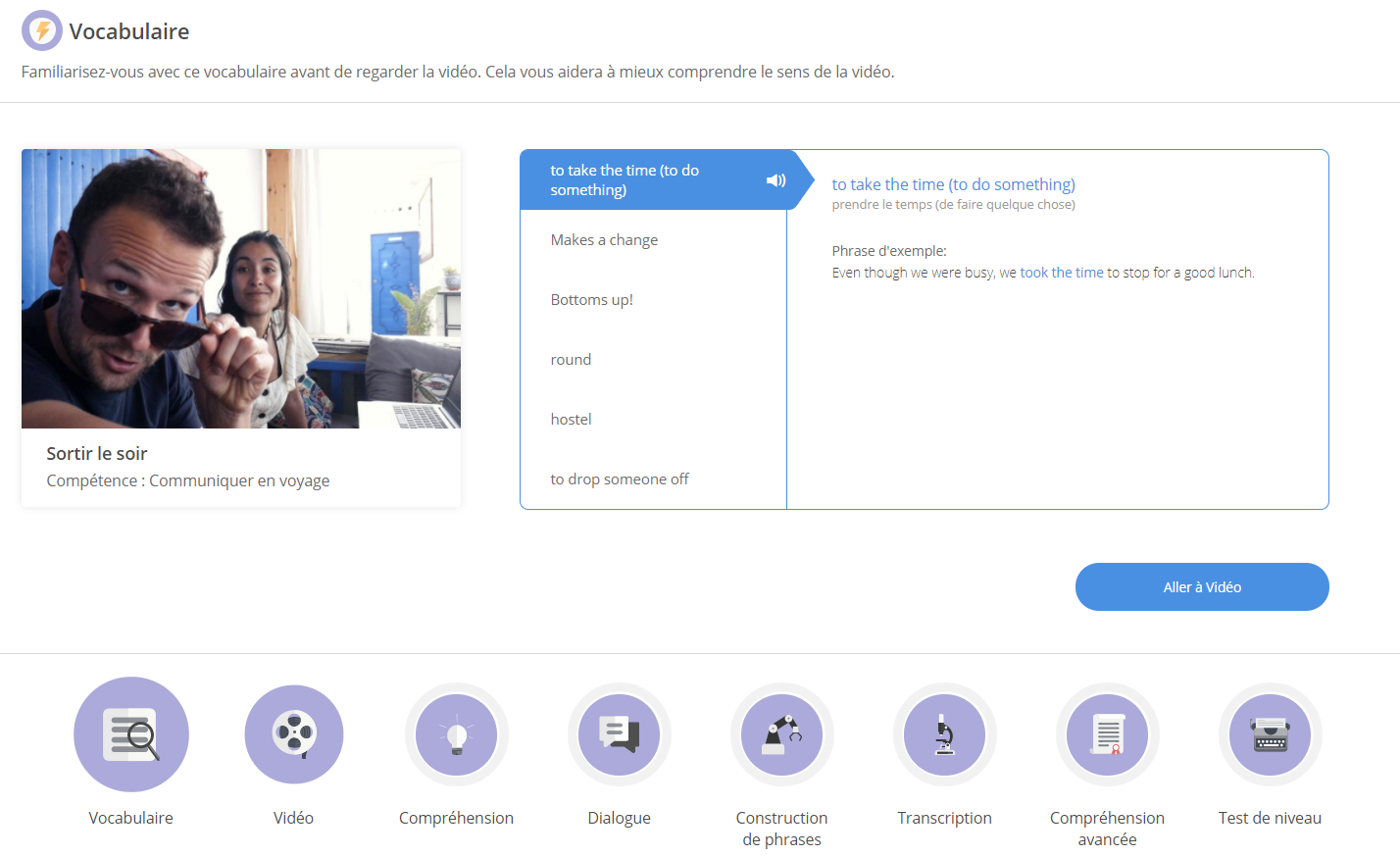Open the Transcription microscope icon

pos(945,734)
